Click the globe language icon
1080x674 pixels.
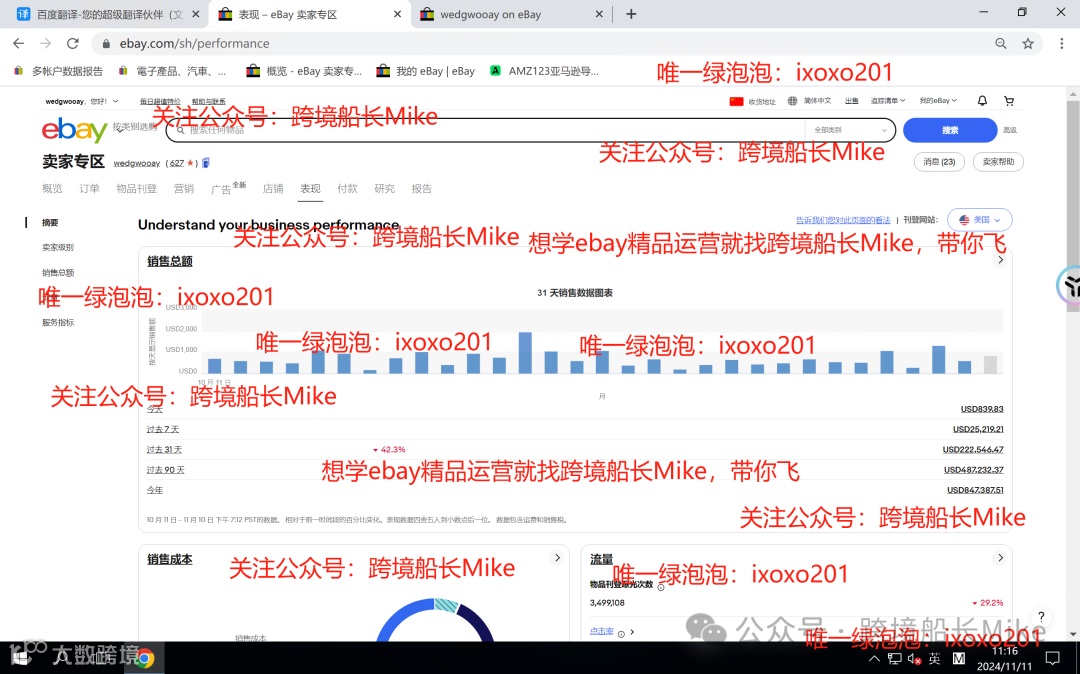pos(792,101)
